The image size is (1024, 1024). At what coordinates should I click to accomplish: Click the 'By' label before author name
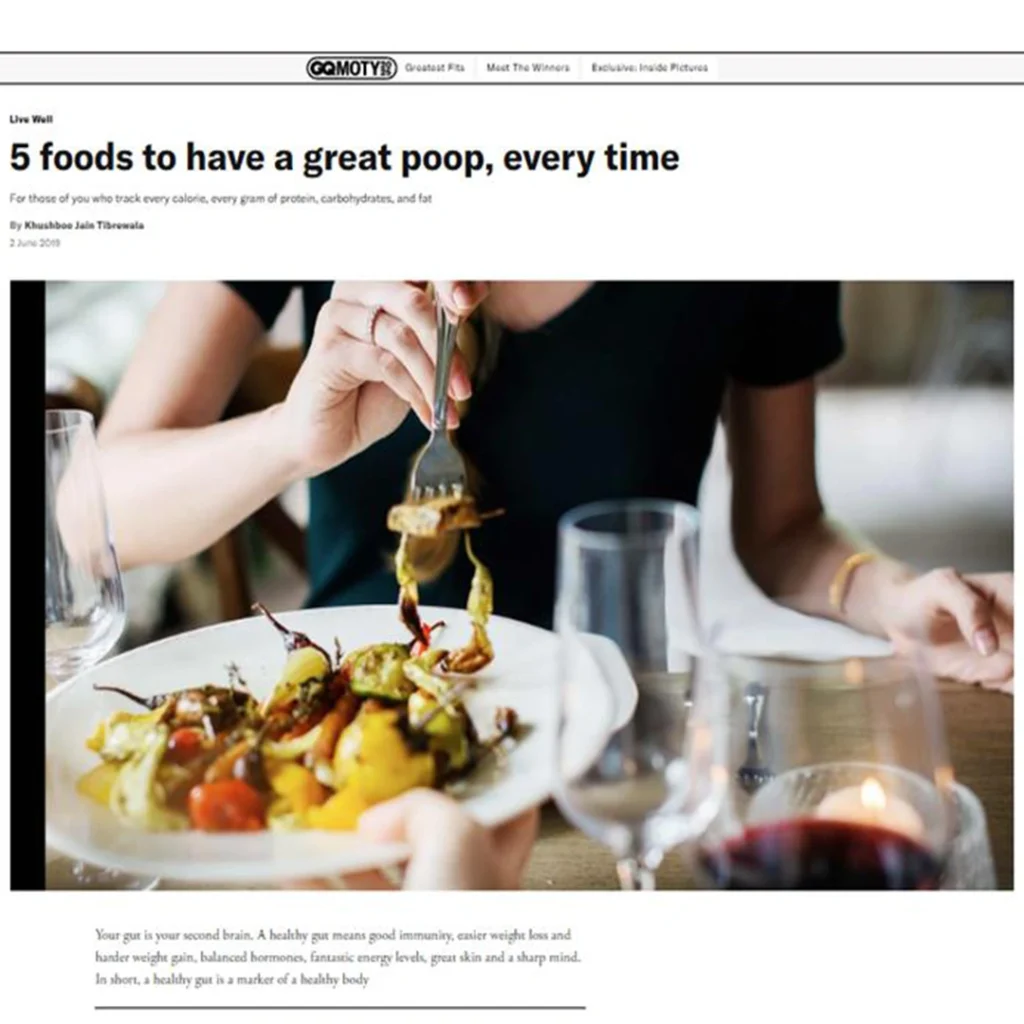16,225
